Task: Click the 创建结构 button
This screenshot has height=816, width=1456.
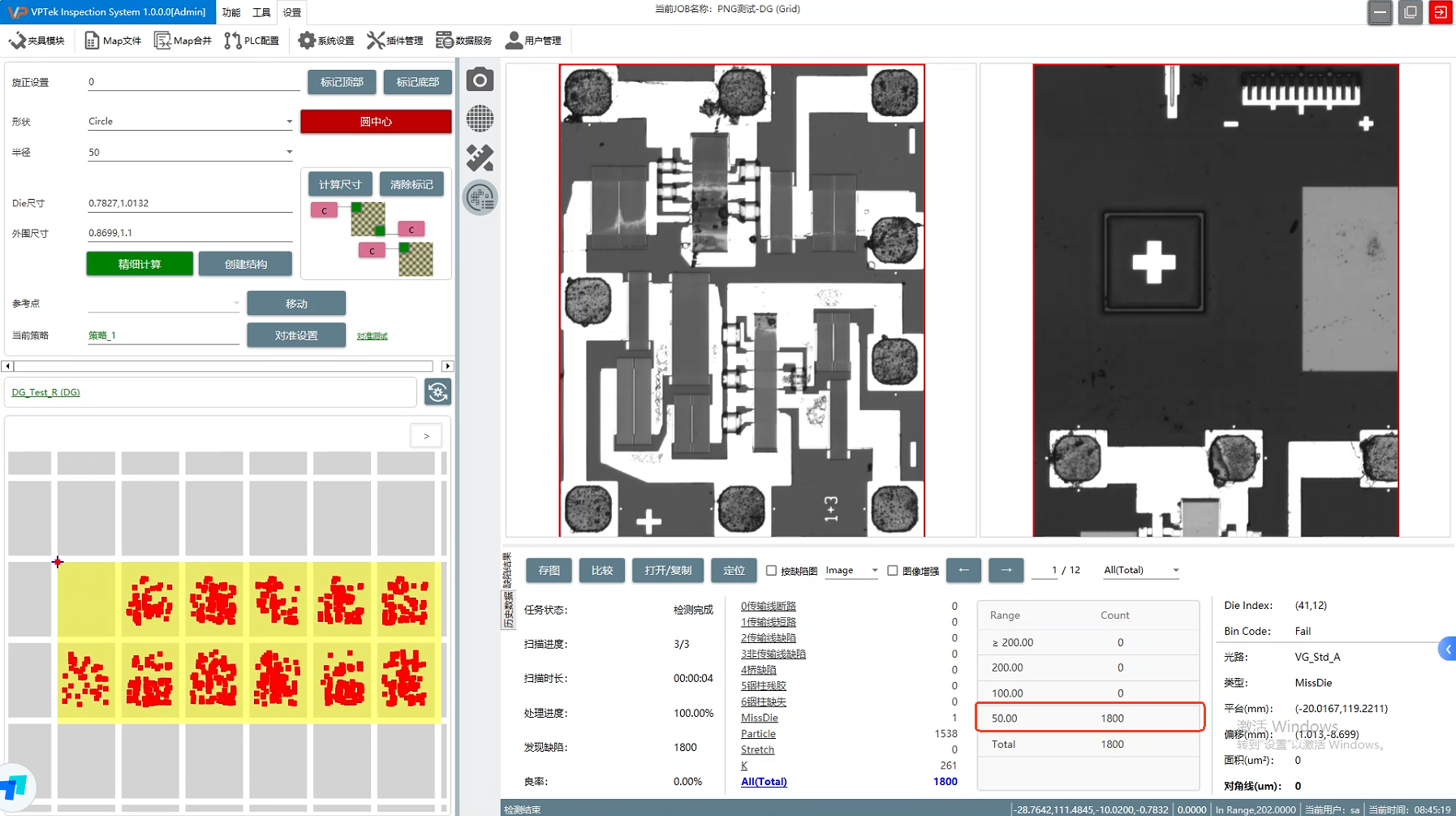Action: 245,264
